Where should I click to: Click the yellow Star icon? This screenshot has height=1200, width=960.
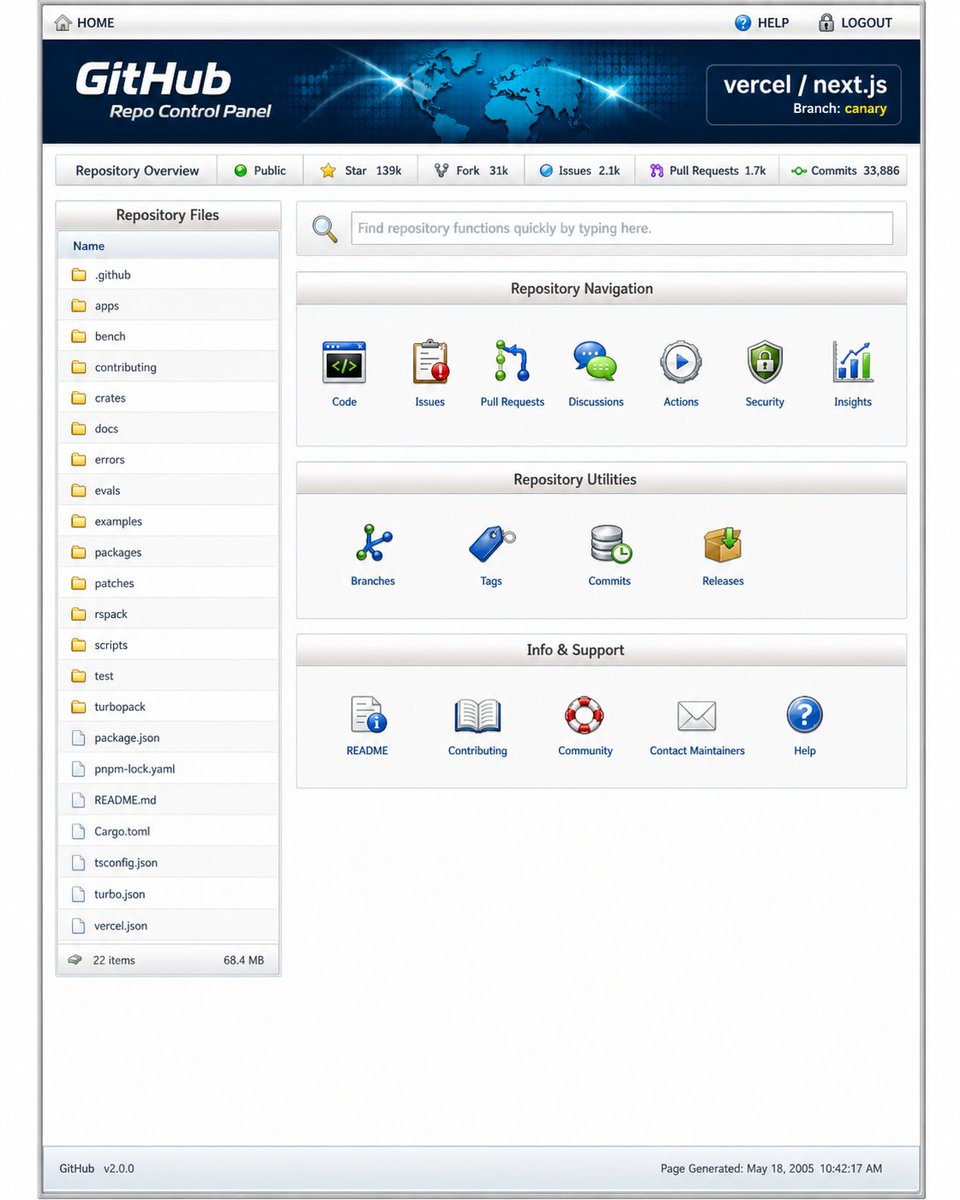[328, 171]
